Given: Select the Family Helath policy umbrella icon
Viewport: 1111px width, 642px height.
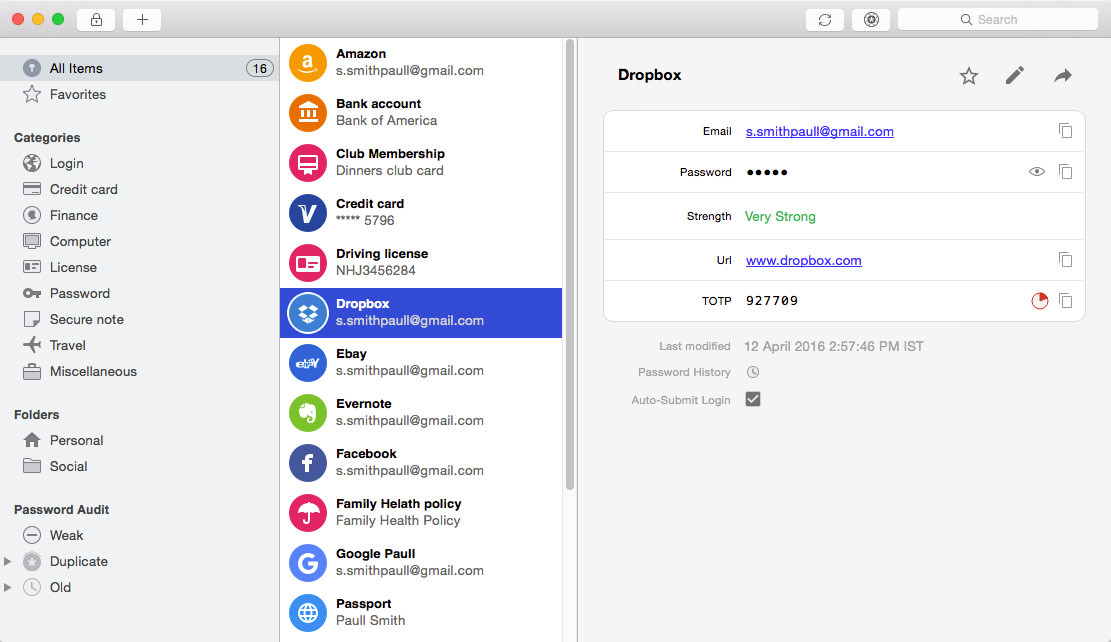Looking at the screenshot, I should 308,513.
